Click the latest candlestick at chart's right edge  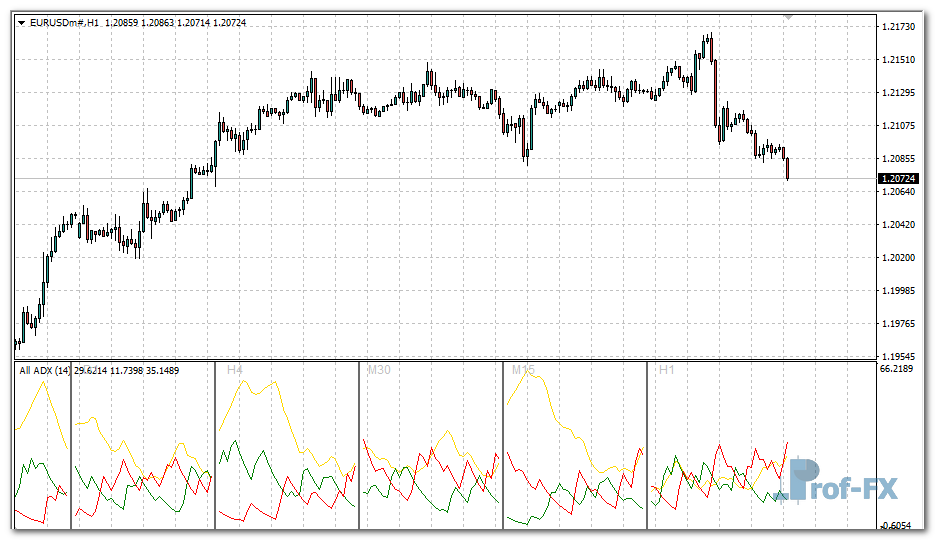788,168
